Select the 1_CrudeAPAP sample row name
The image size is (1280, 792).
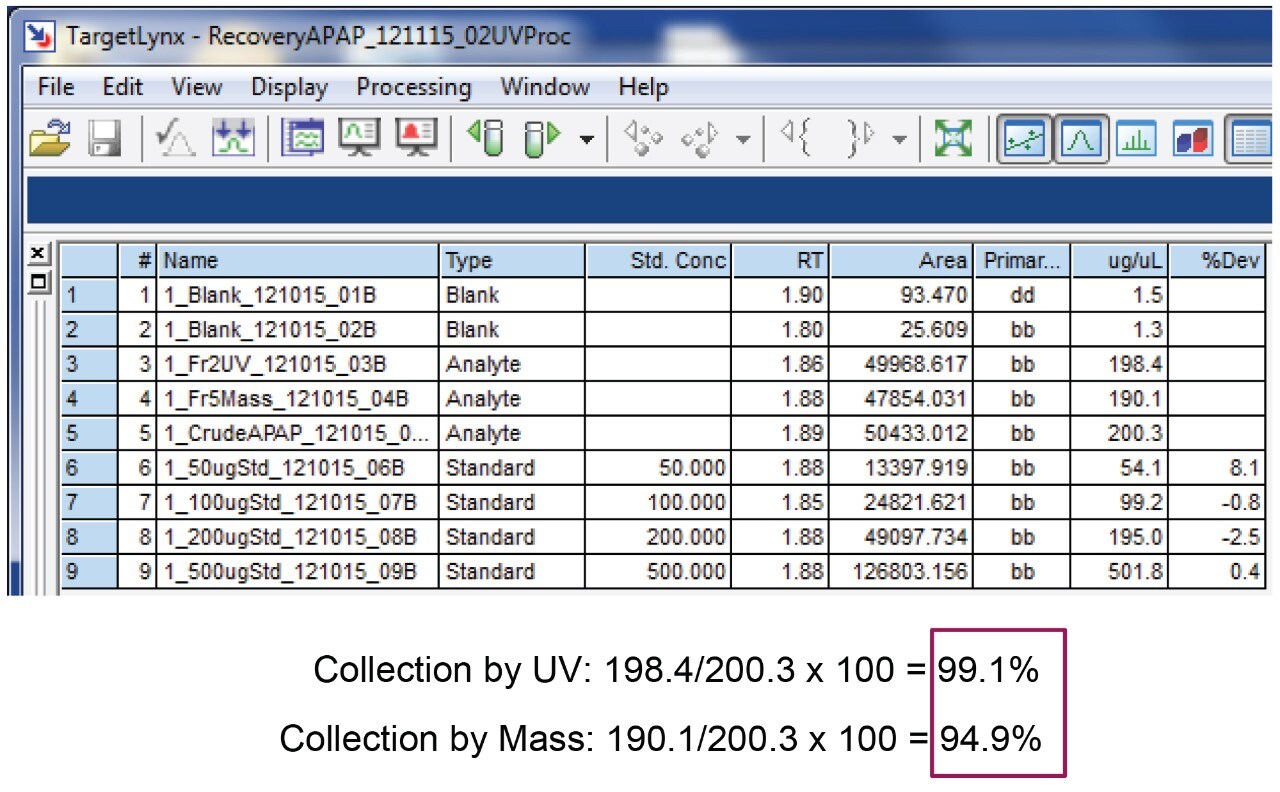click(x=297, y=434)
